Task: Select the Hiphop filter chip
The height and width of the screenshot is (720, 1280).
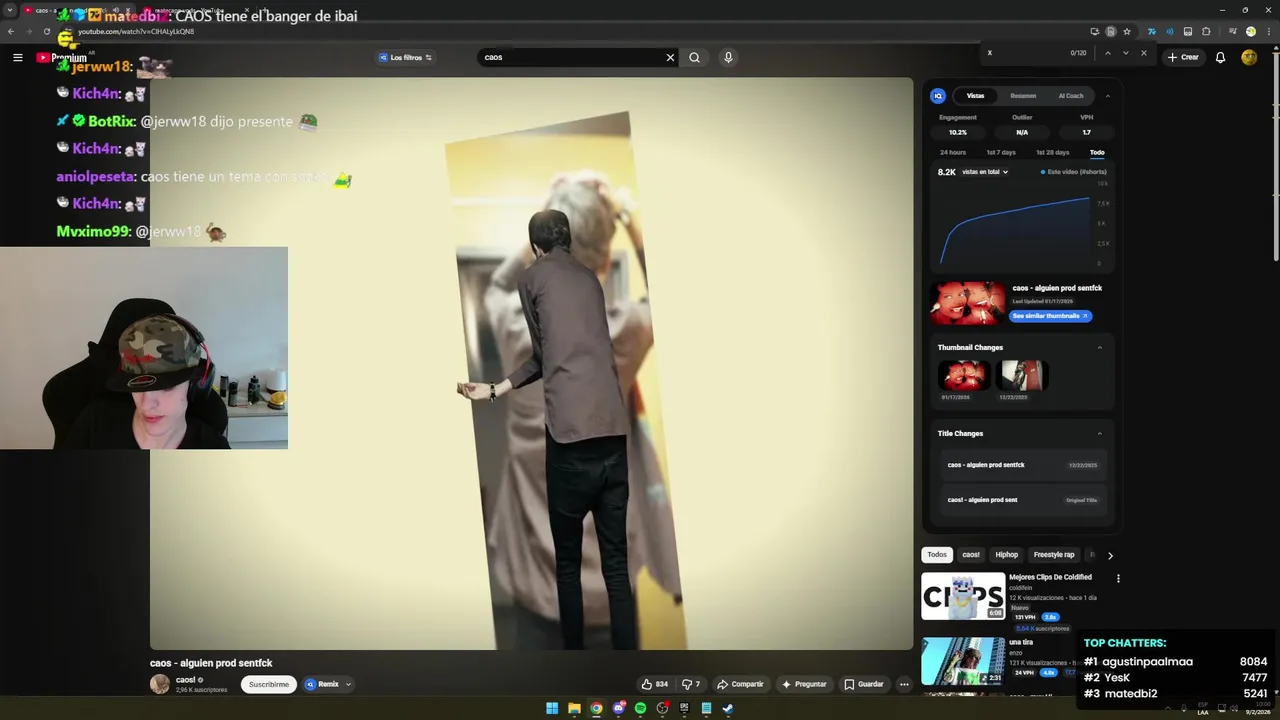Action: coord(1006,555)
